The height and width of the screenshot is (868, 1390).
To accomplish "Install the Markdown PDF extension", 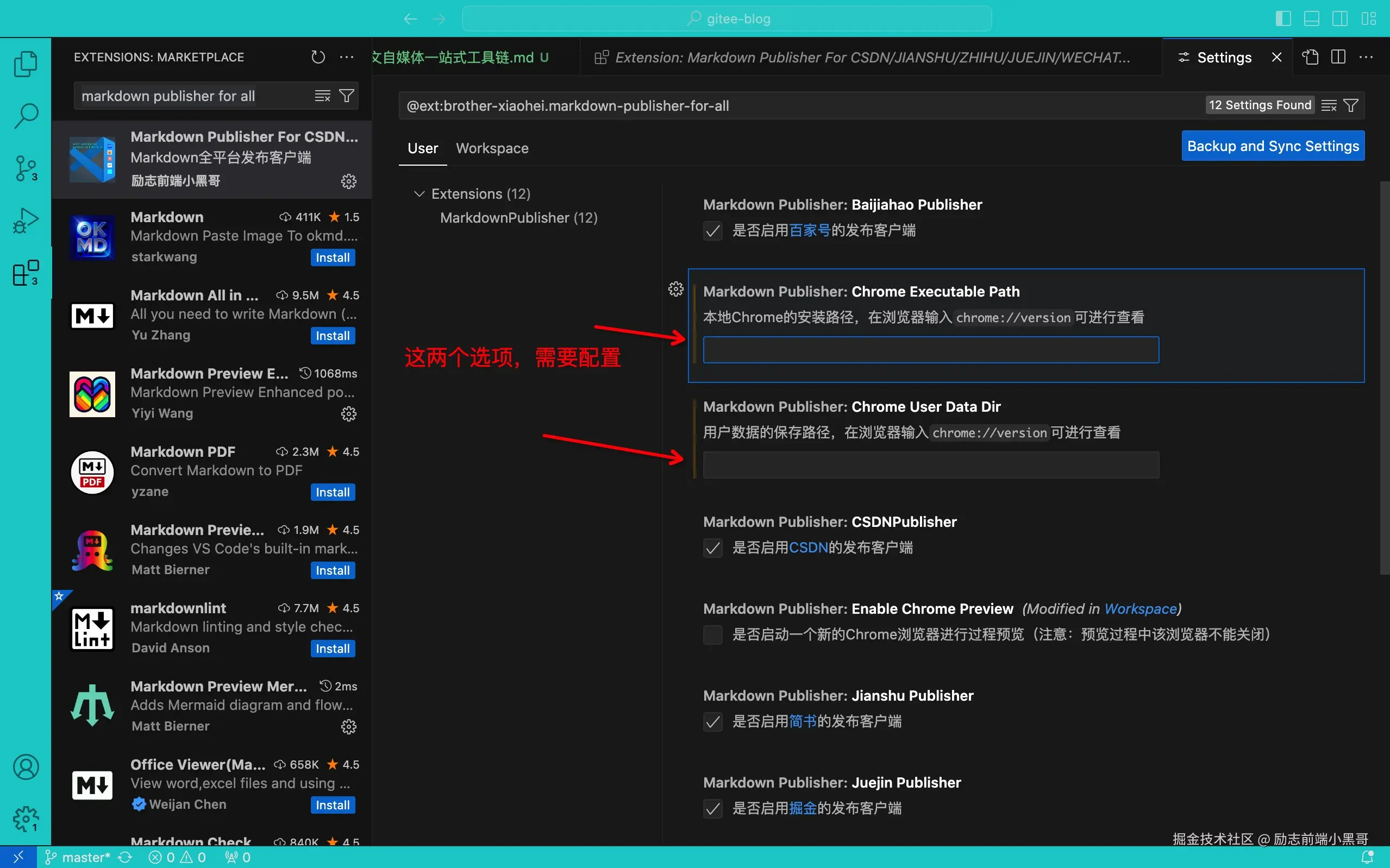I will 333,492.
